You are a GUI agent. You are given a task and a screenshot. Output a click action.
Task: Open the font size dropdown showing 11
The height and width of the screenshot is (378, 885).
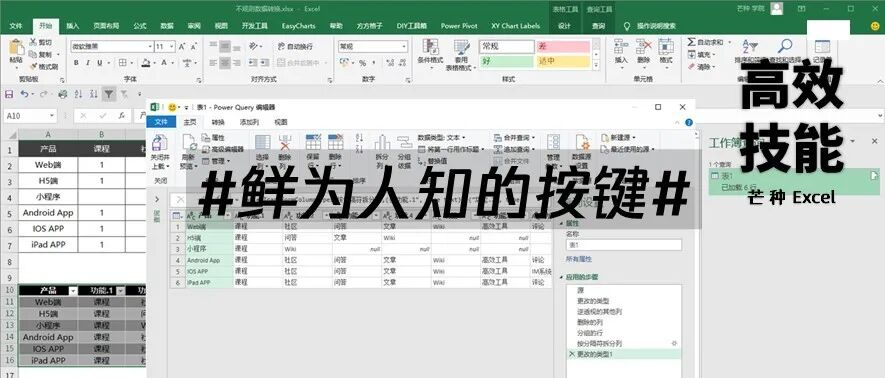pyautogui.click(x=172, y=46)
